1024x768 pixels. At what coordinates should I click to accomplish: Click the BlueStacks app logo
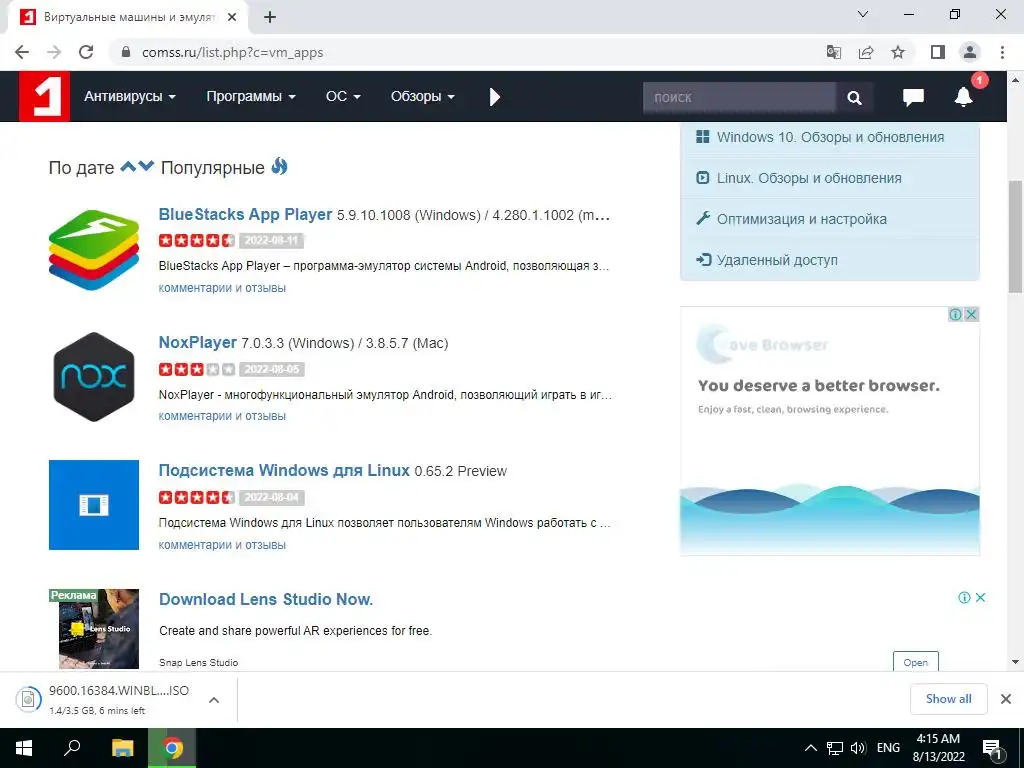(x=94, y=249)
